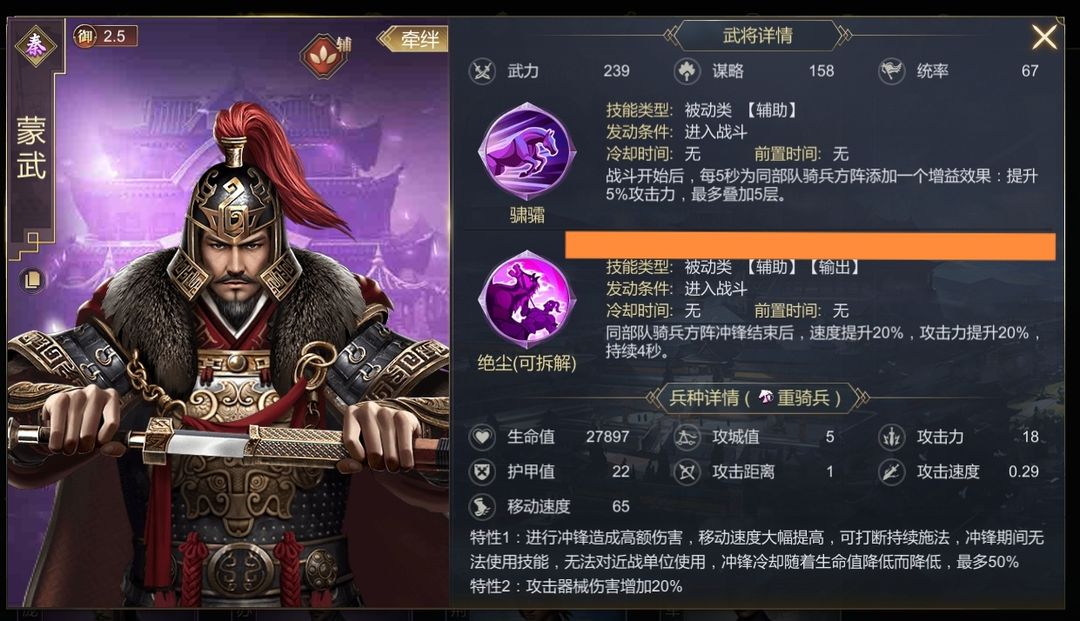Click the 谋略 strategy stat icon
This screenshot has width=1080, height=621.
[x=687, y=71]
